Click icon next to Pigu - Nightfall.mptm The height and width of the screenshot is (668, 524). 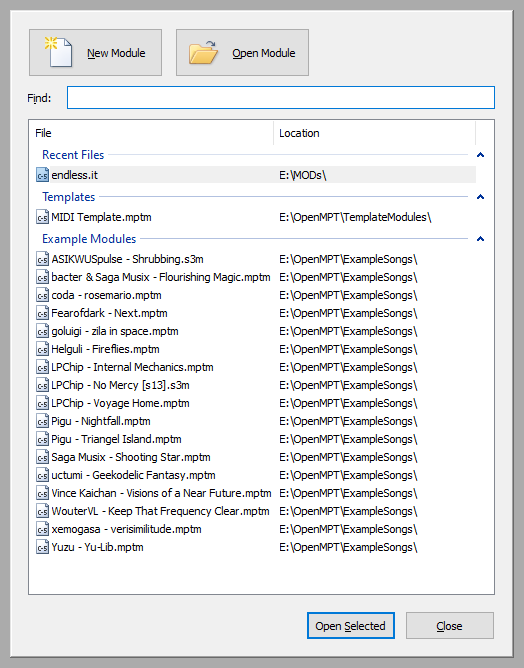pos(42,421)
